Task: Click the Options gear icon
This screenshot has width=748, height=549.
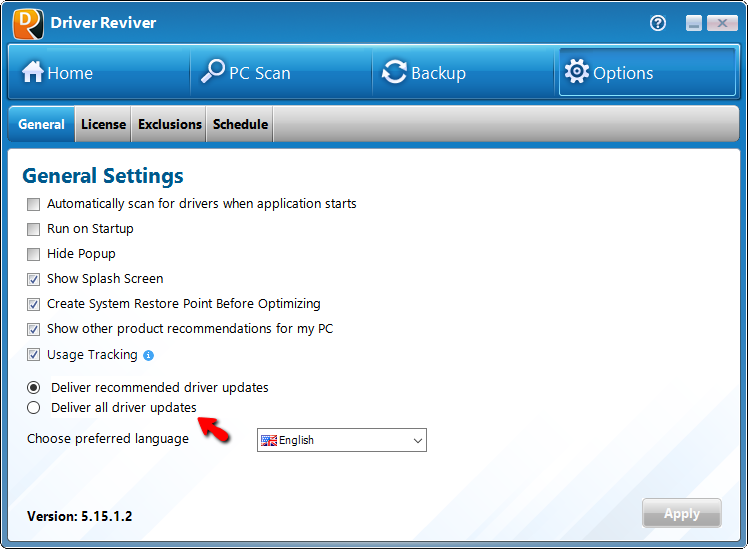Action: pos(576,72)
